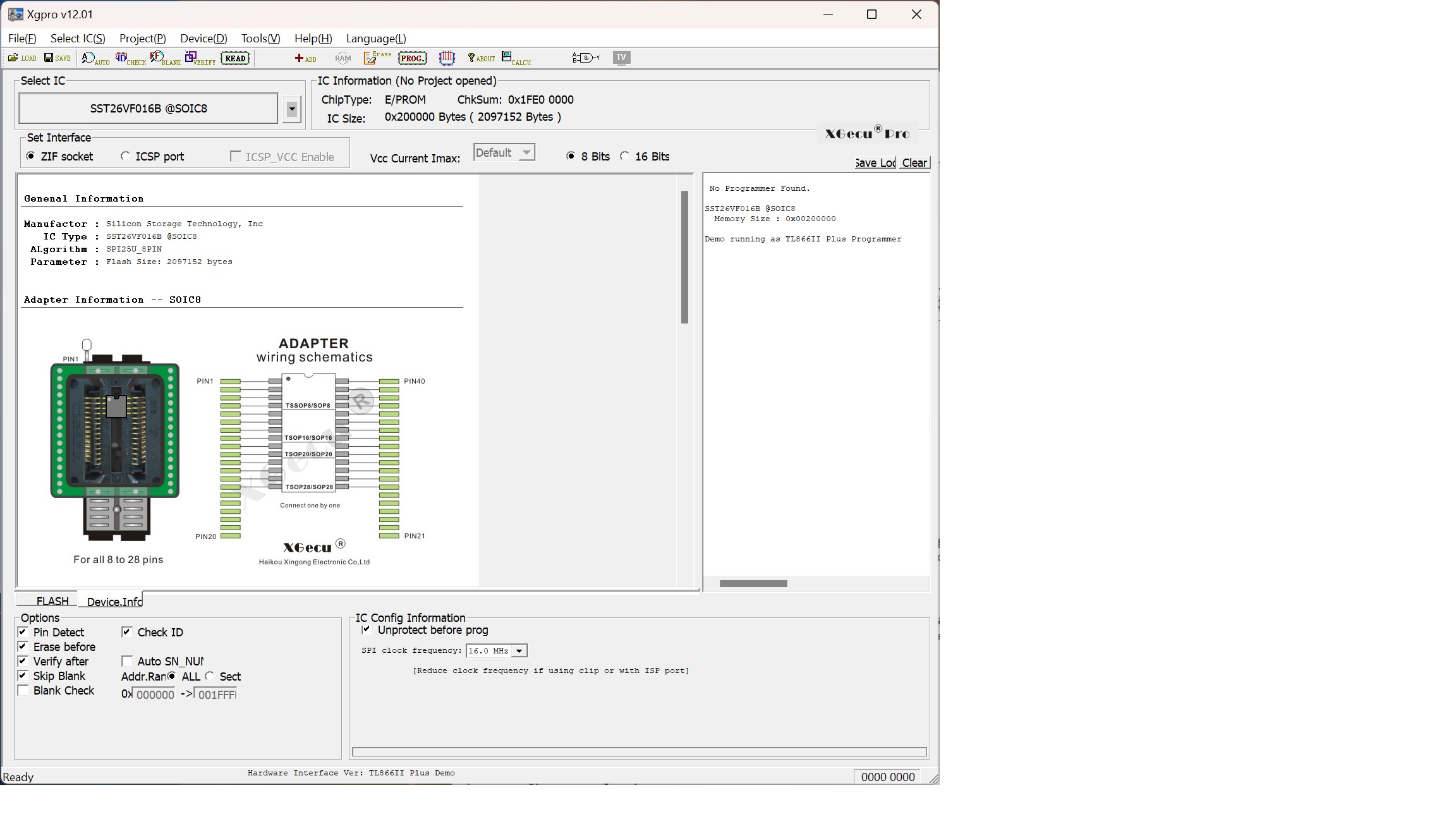Select the 16 Bits radio option
This screenshot has width=1456, height=819.
[x=625, y=156]
